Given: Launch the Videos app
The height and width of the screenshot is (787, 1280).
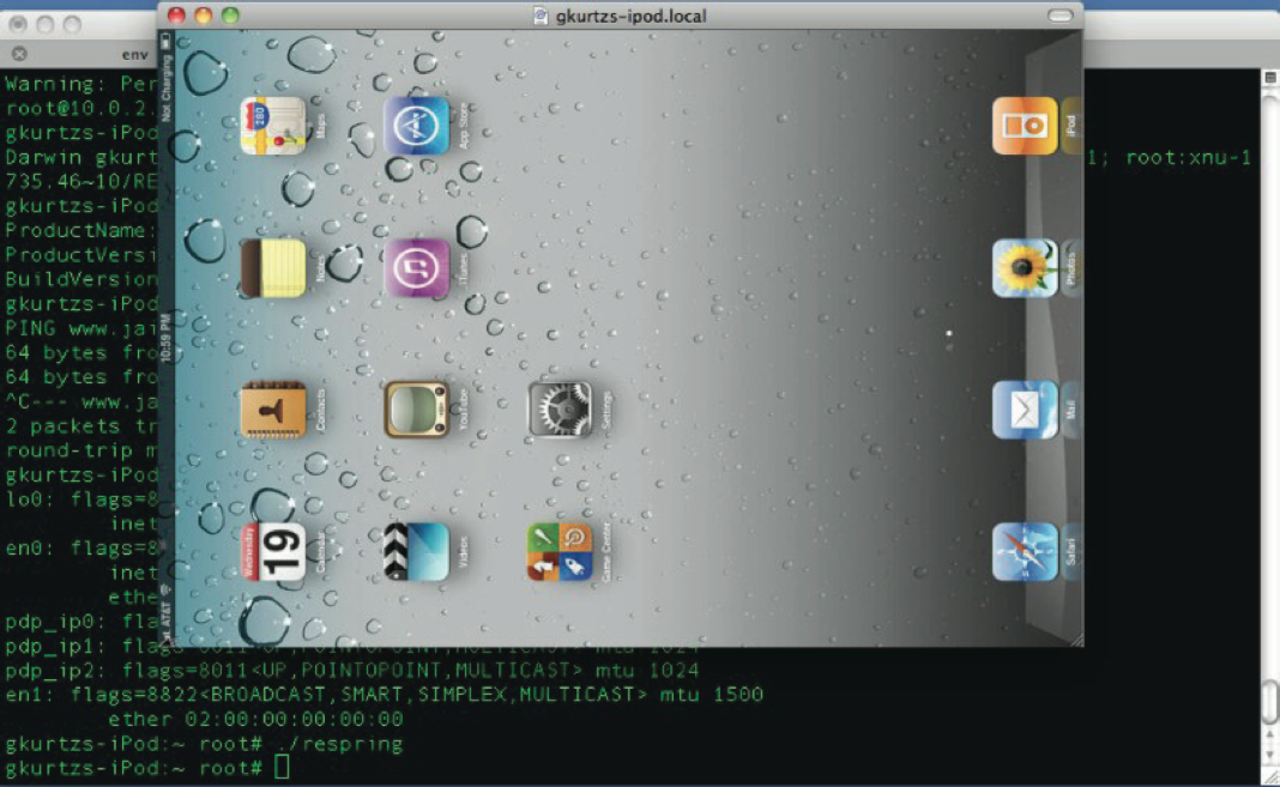Looking at the screenshot, I should click(x=416, y=552).
